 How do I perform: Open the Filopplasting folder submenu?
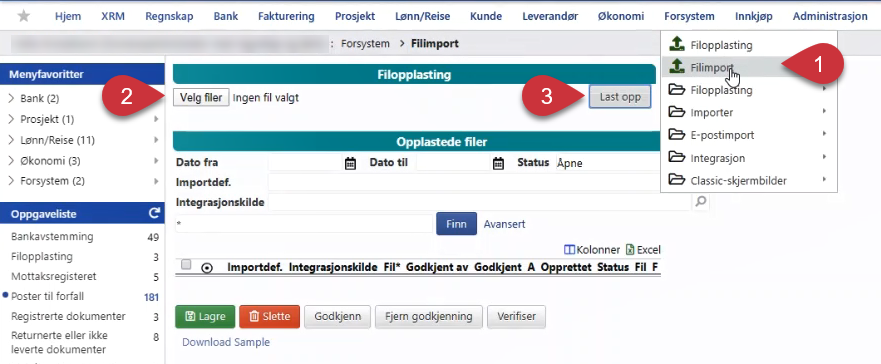coord(748,90)
